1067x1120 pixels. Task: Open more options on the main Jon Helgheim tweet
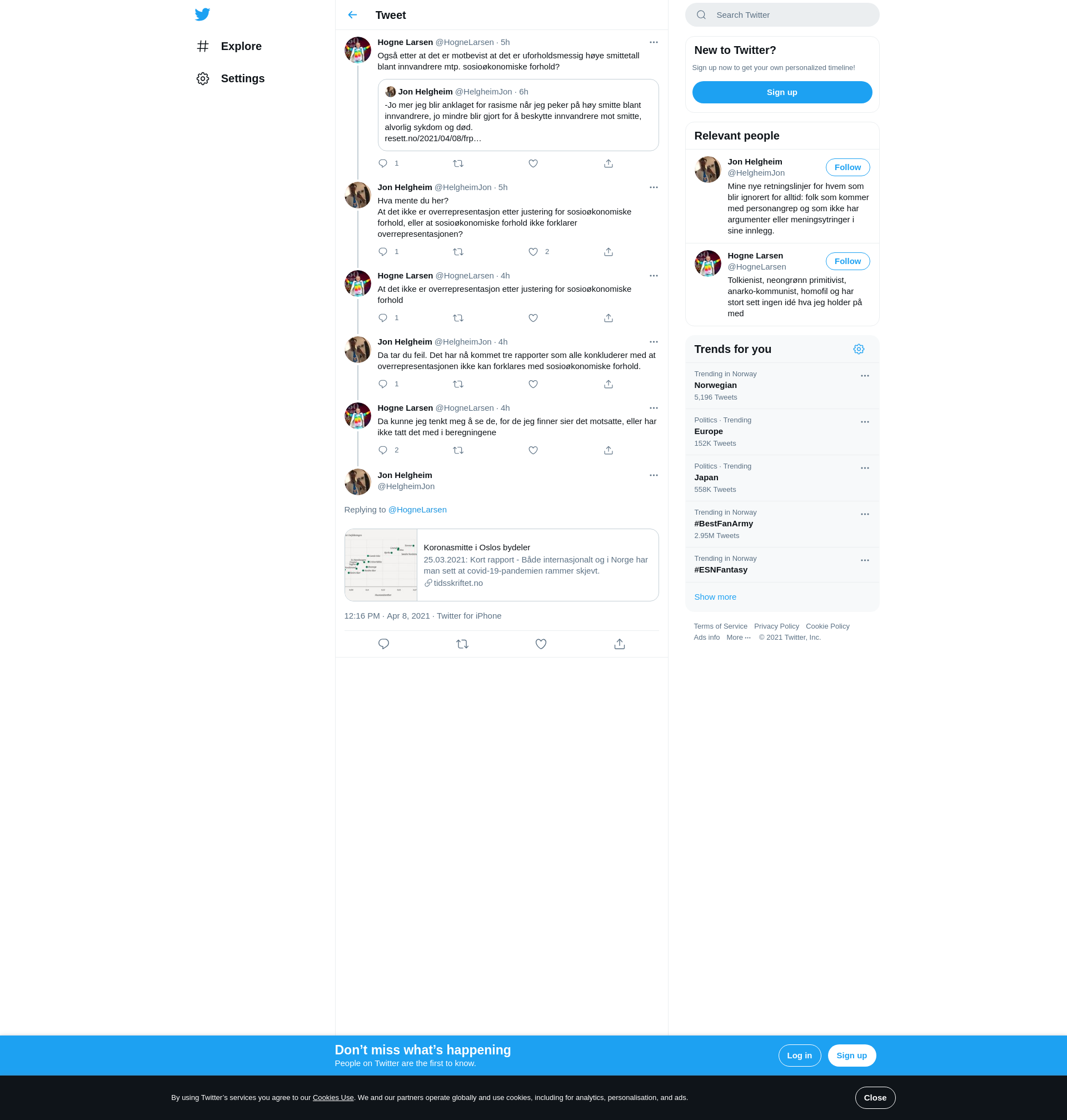pos(654,475)
